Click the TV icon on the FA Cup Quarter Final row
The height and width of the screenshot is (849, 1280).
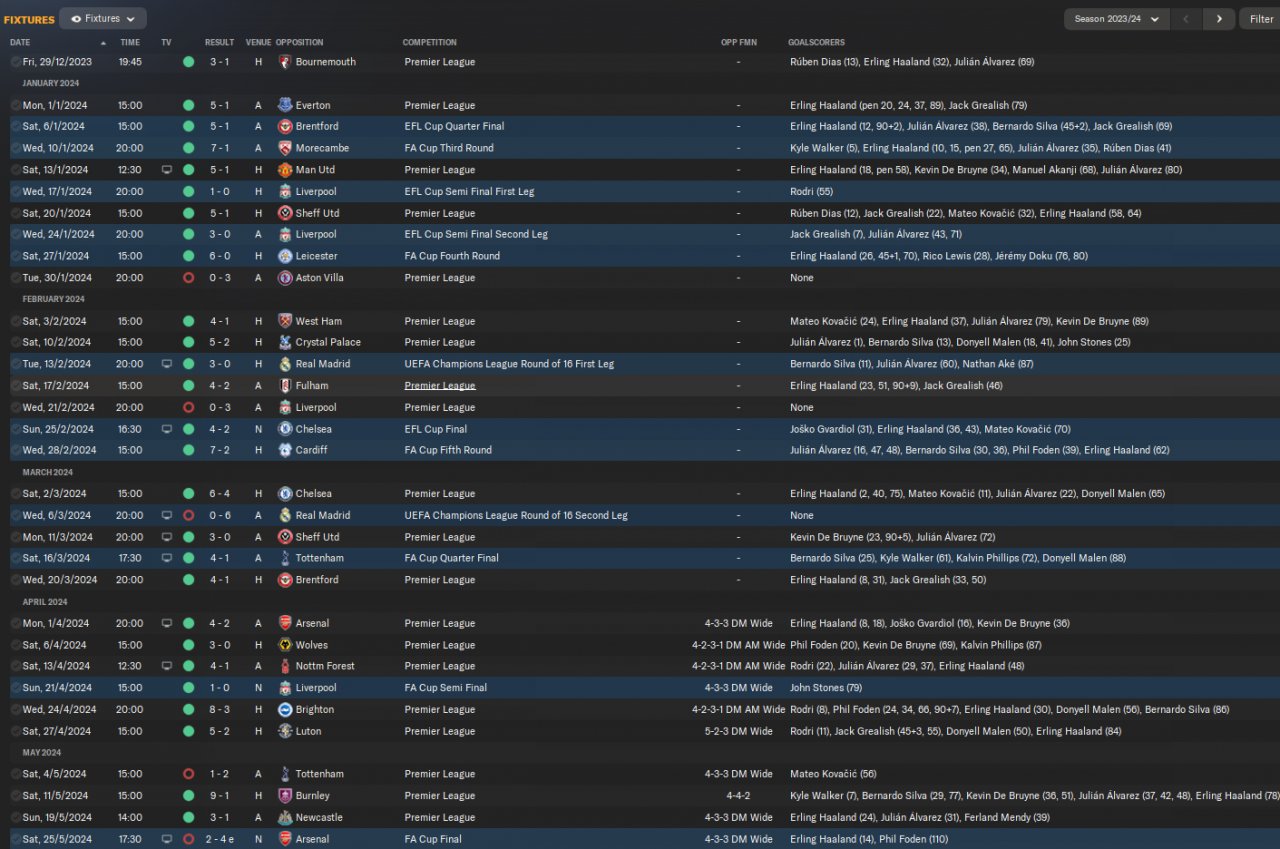point(166,558)
